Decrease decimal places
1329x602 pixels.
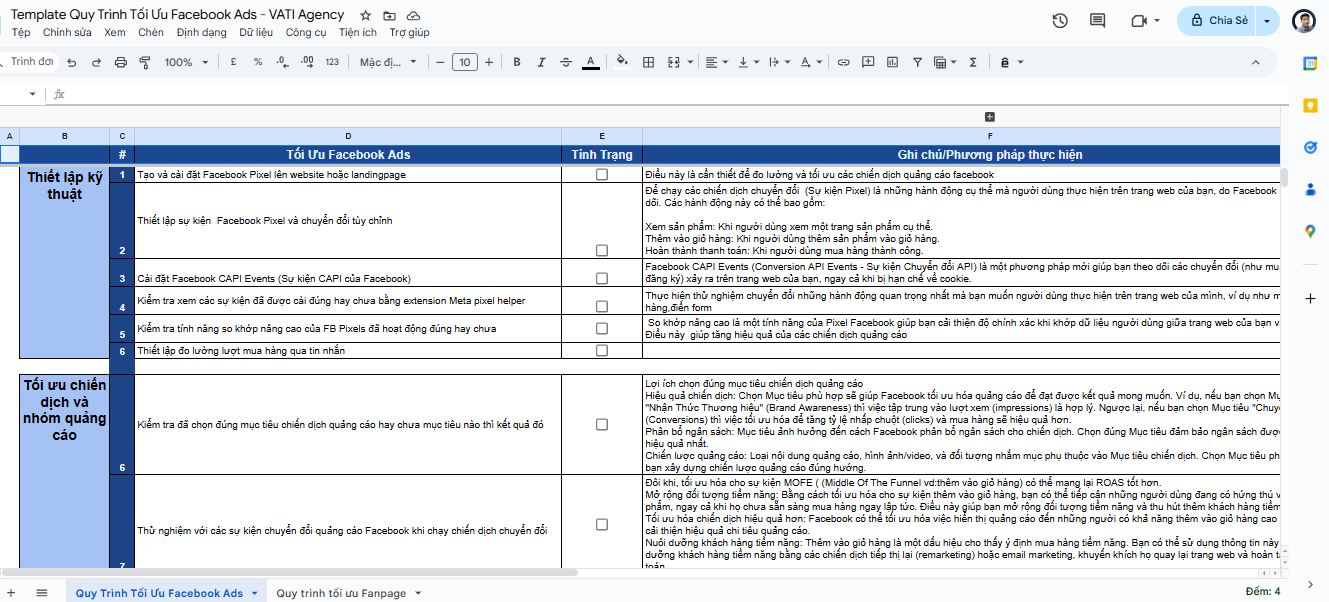(x=282, y=62)
